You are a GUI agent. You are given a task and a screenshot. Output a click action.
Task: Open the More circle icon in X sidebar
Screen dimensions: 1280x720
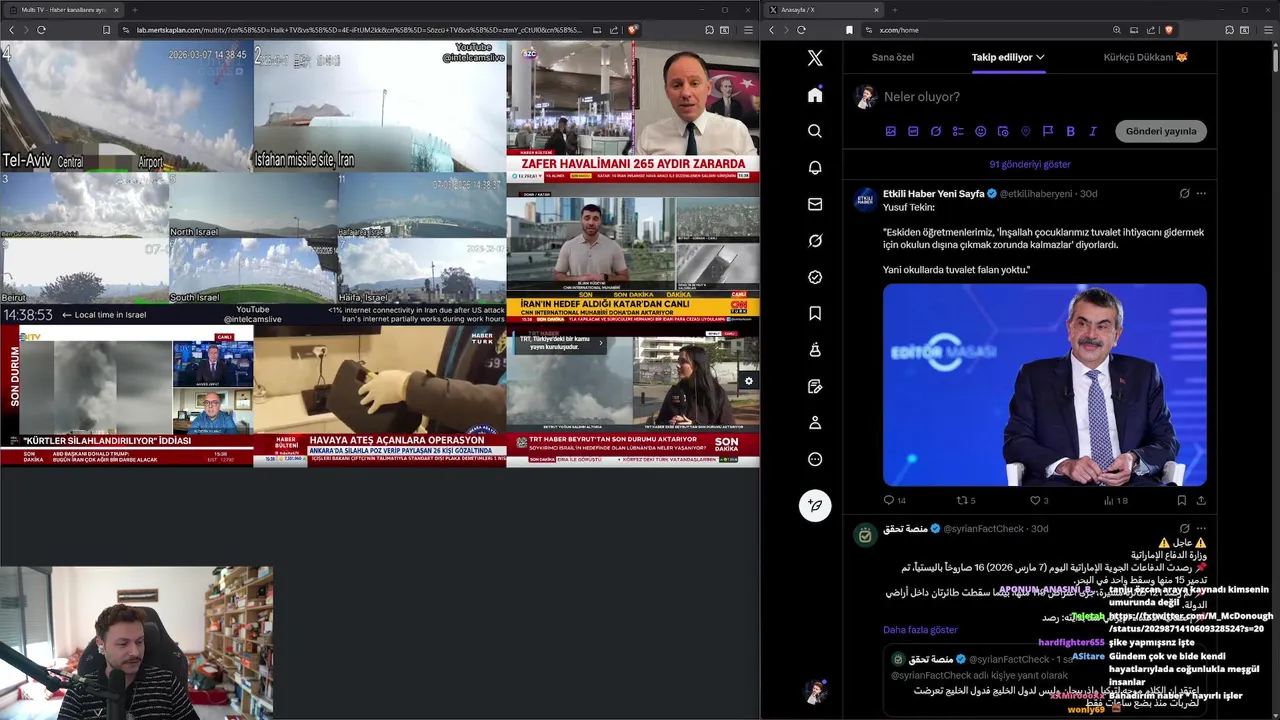tap(815, 459)
